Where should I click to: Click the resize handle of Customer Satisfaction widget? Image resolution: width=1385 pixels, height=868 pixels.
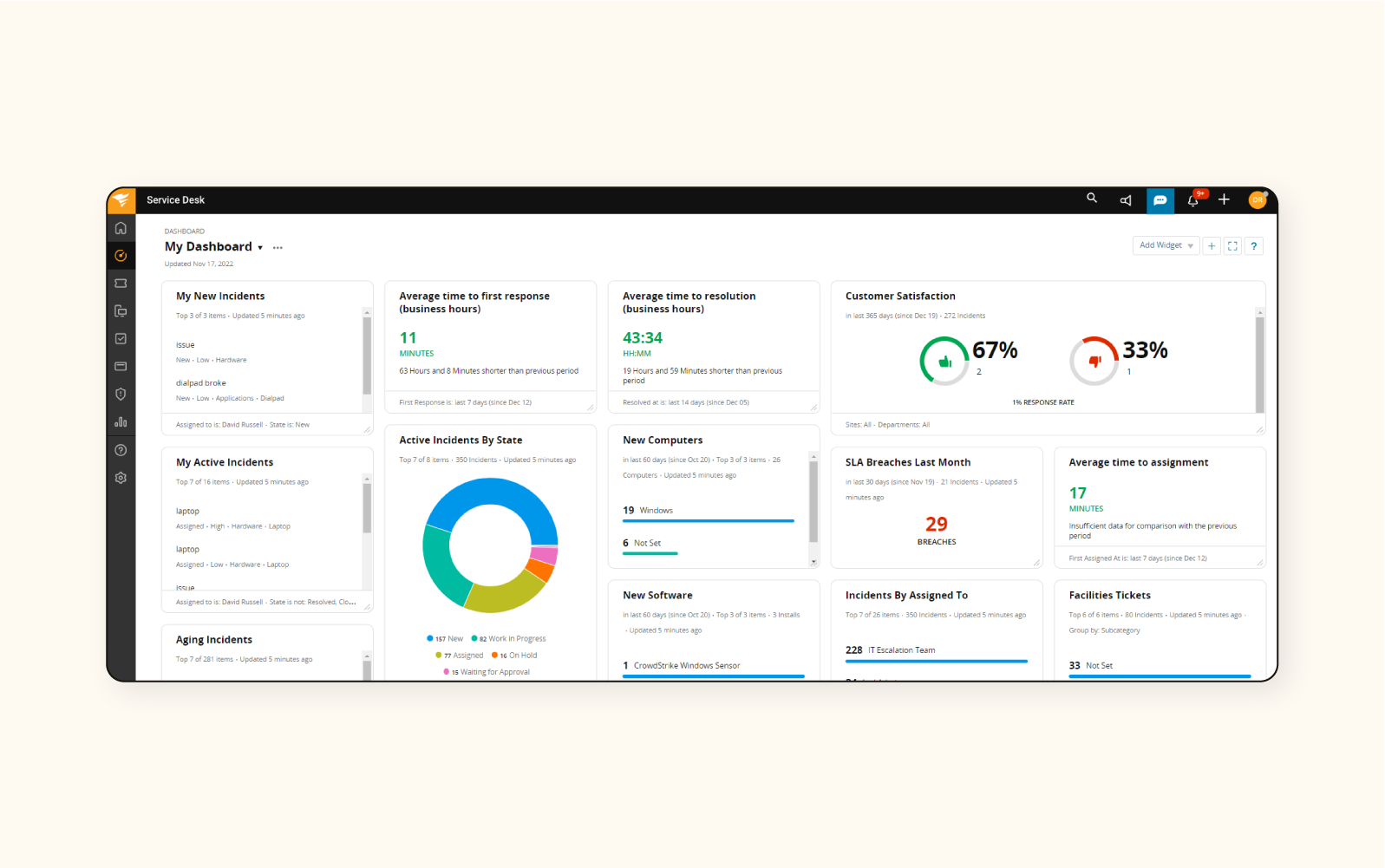click(x=1259, y=429)
